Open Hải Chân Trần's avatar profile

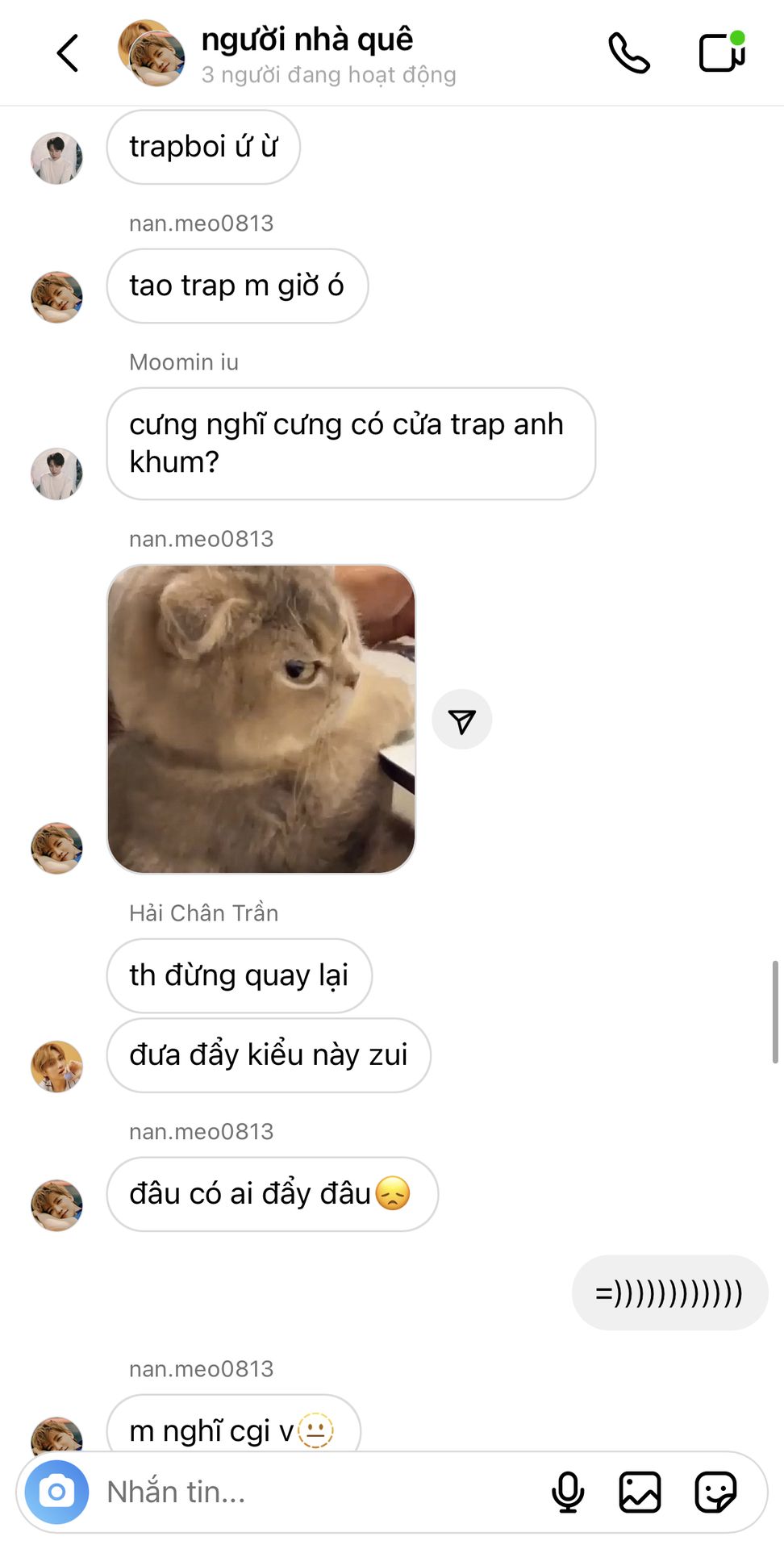coord(56,1067)
